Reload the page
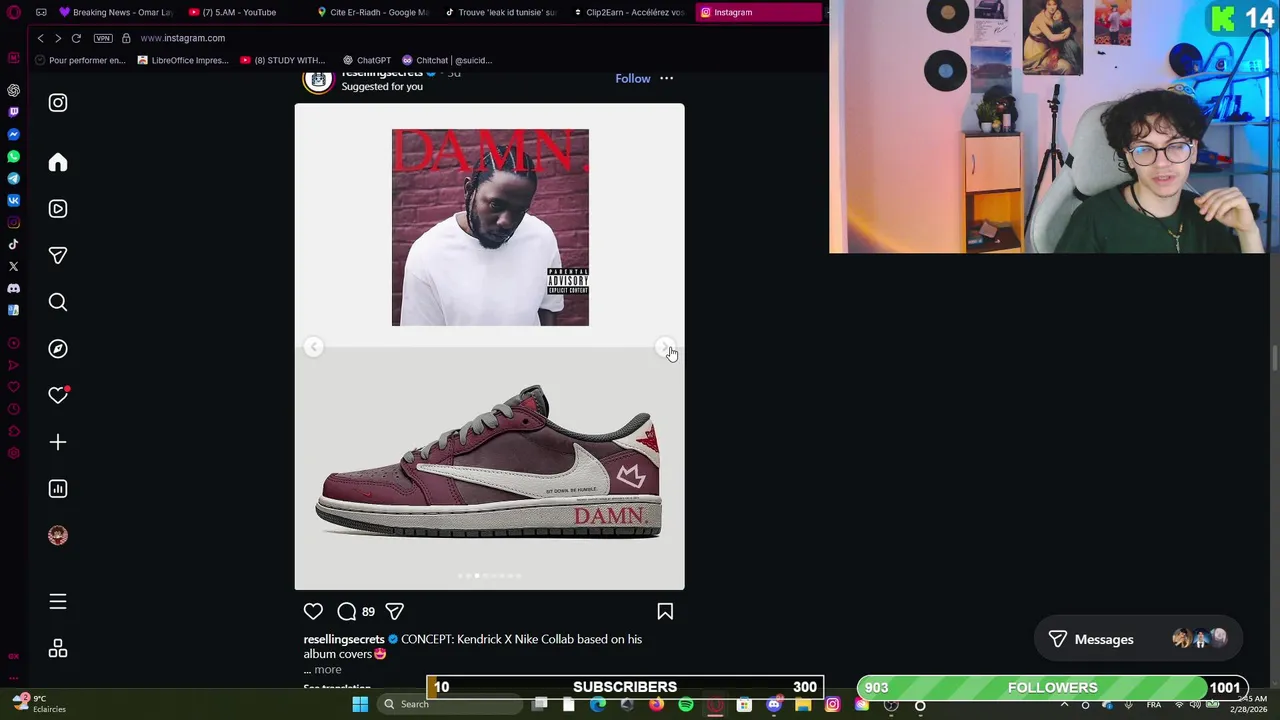 click(x=76, y=38)
